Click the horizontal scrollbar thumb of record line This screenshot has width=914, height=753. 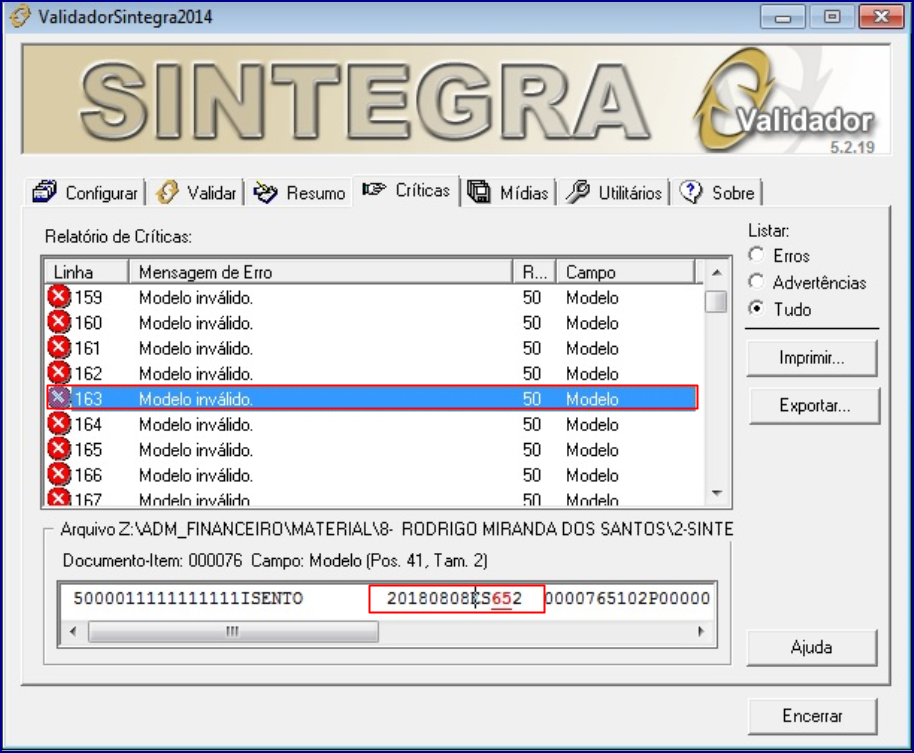click(233, 631)
